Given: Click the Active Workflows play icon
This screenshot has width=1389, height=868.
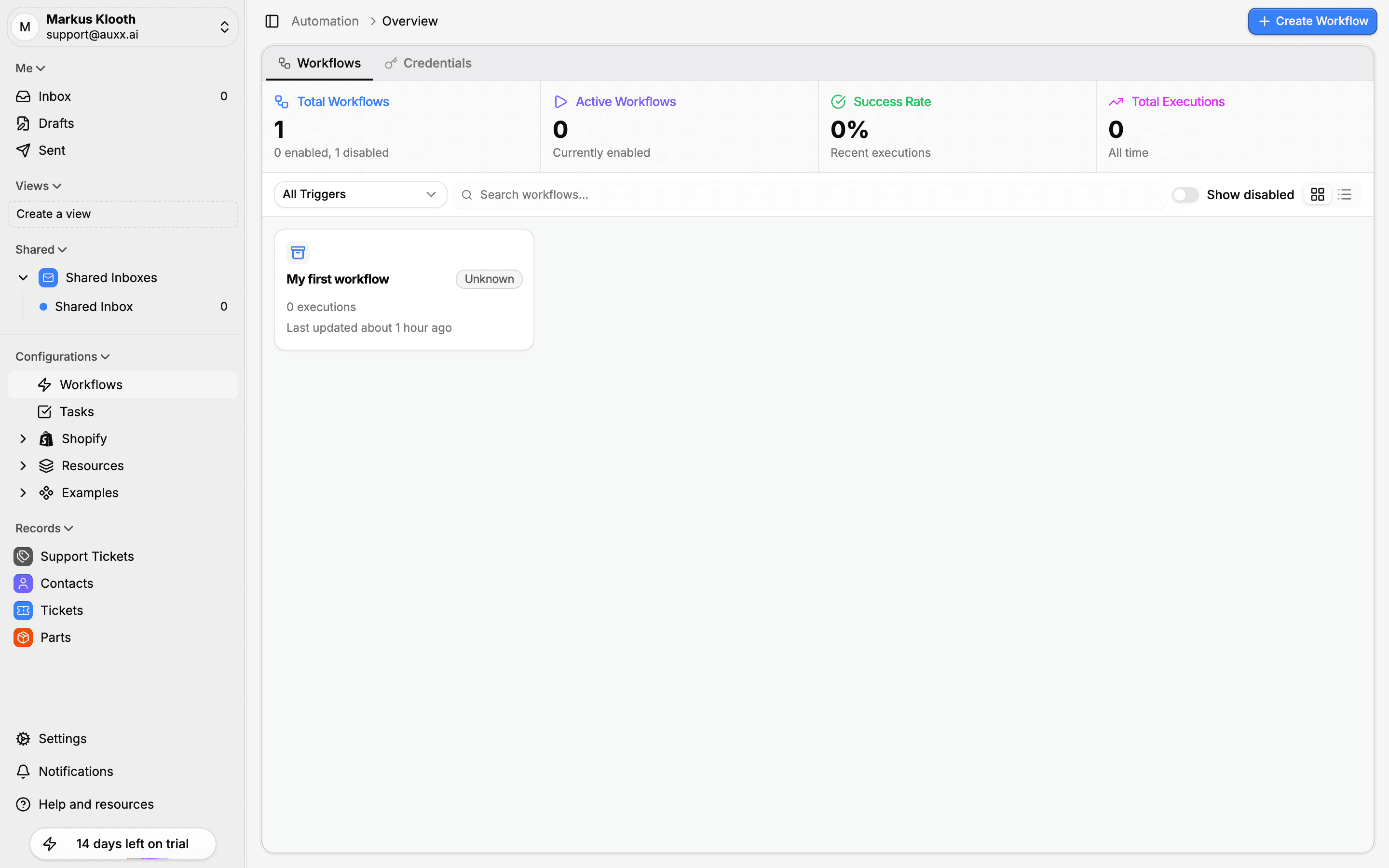Looking at the screenshot, I should tap(560, 102).
